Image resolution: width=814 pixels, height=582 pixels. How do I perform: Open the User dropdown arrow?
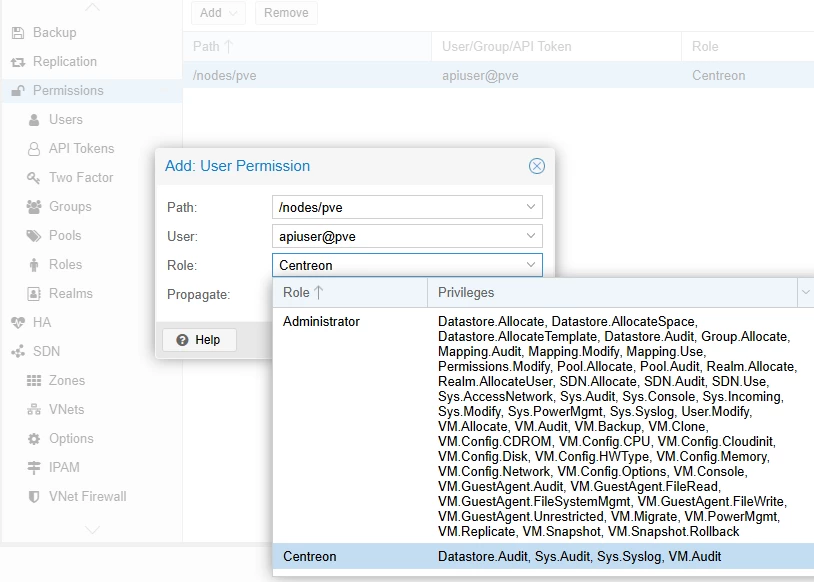coord(531,236)
